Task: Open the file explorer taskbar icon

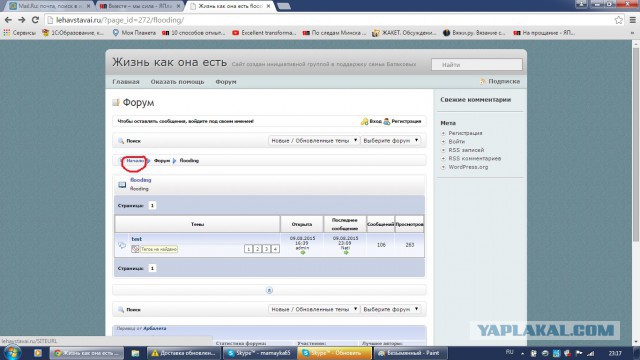Action: click(x=136, y=353)
